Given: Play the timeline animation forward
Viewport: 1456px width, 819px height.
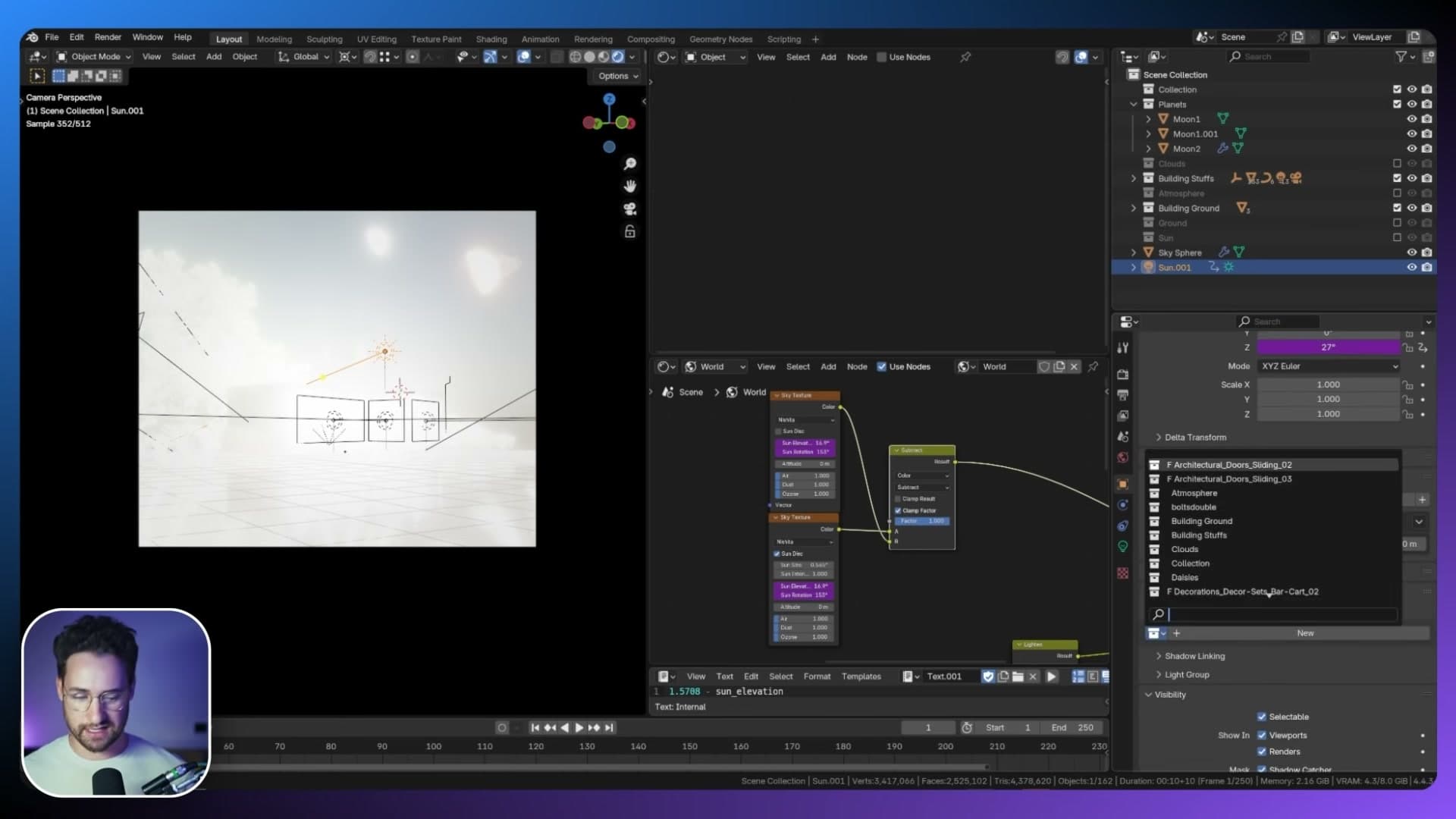Looking at the screenshot, I should pyautogui.click(x=579, y=728).
